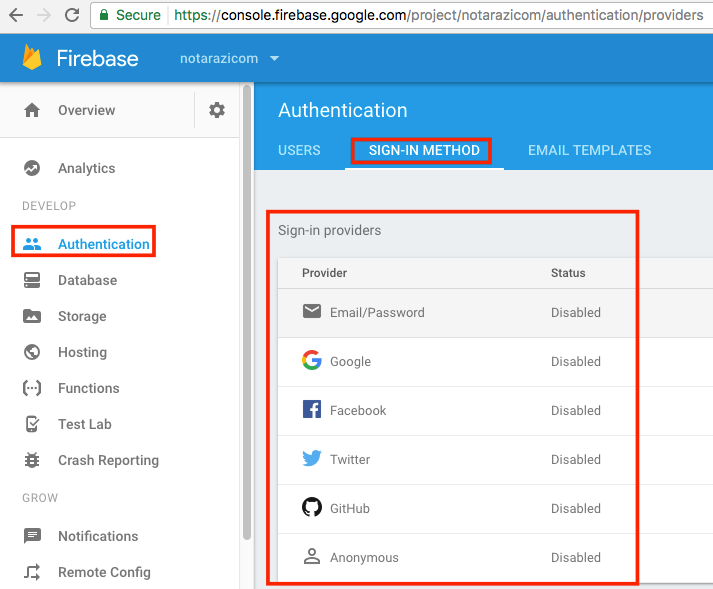Viewport: 713px width, 589px height.
Task: Click the Firebase flame logo
Action: [x=32, y=57]
